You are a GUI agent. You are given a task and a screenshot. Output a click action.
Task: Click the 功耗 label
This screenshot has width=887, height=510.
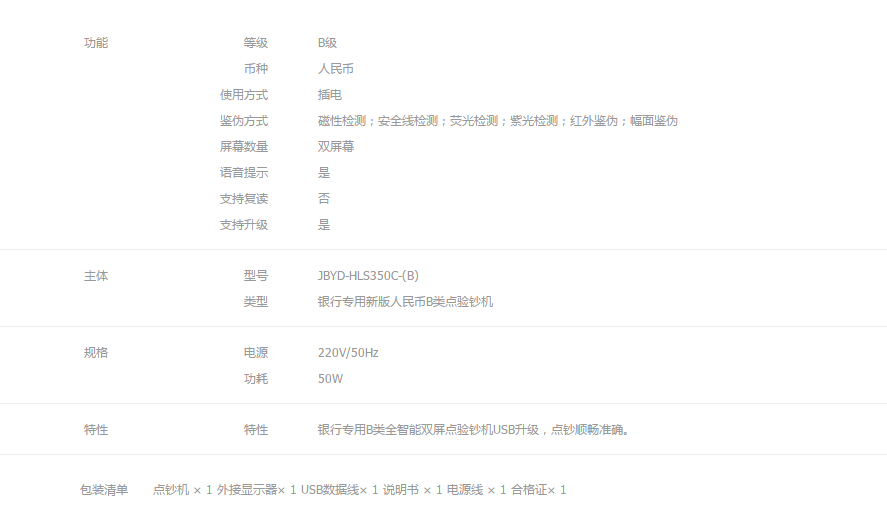coord(256,379)
